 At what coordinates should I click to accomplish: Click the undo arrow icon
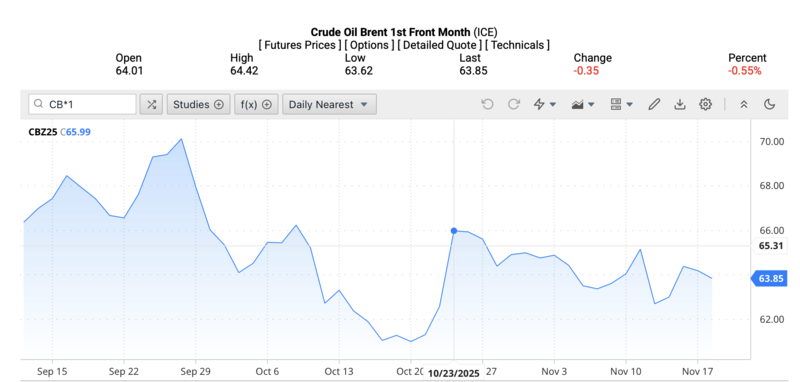[x=487, y=105]
